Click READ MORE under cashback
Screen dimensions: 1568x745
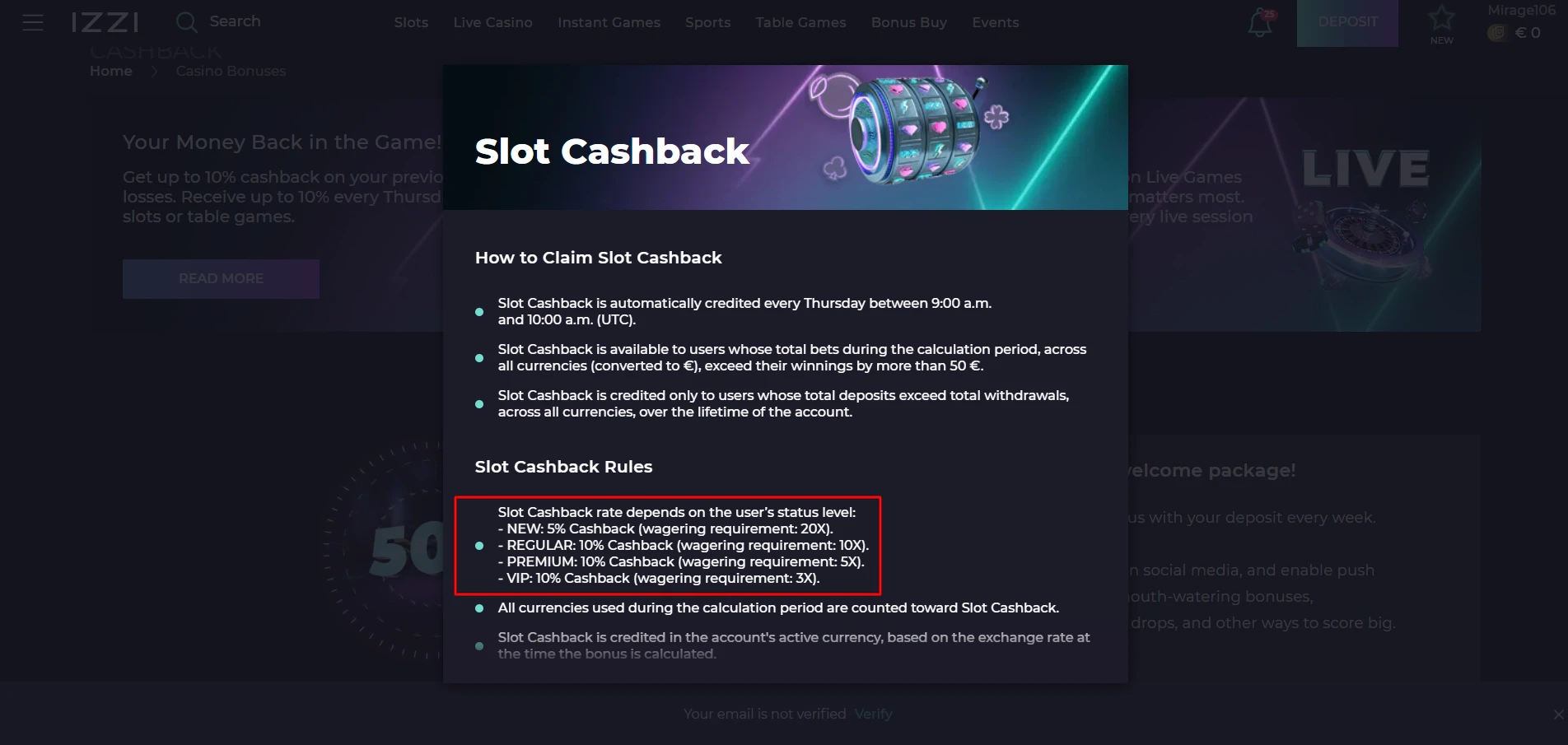tap(221, 279)
